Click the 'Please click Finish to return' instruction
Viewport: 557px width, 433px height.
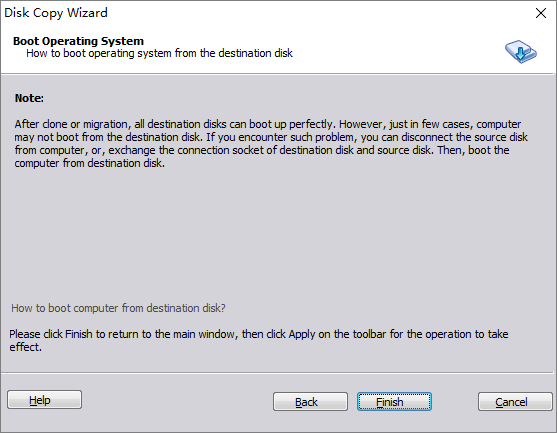click(x=259, y=334)
